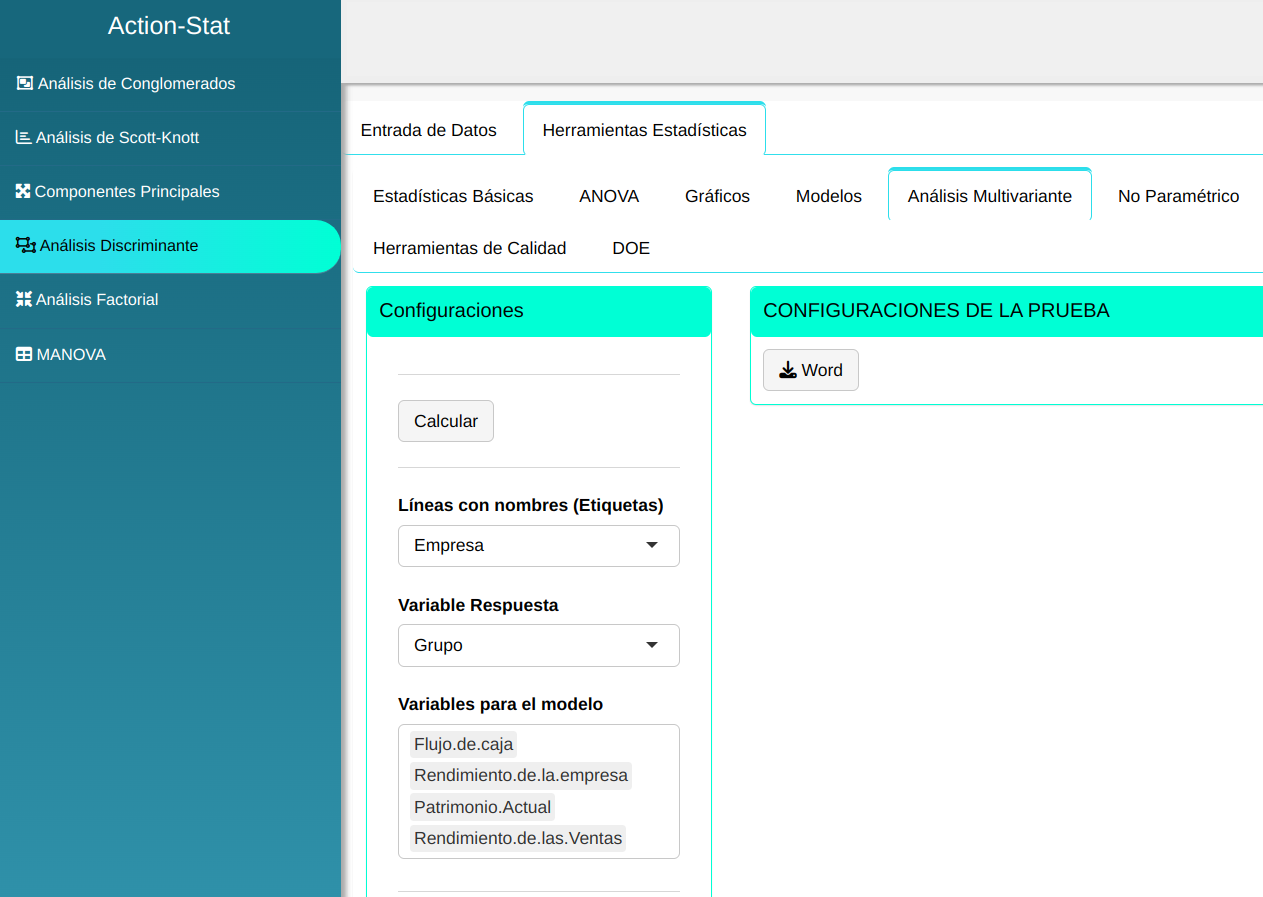Select the Patrimonio.Actual variable tag
Viewport: 1263px width, 897px height.
tap(482, 807)
